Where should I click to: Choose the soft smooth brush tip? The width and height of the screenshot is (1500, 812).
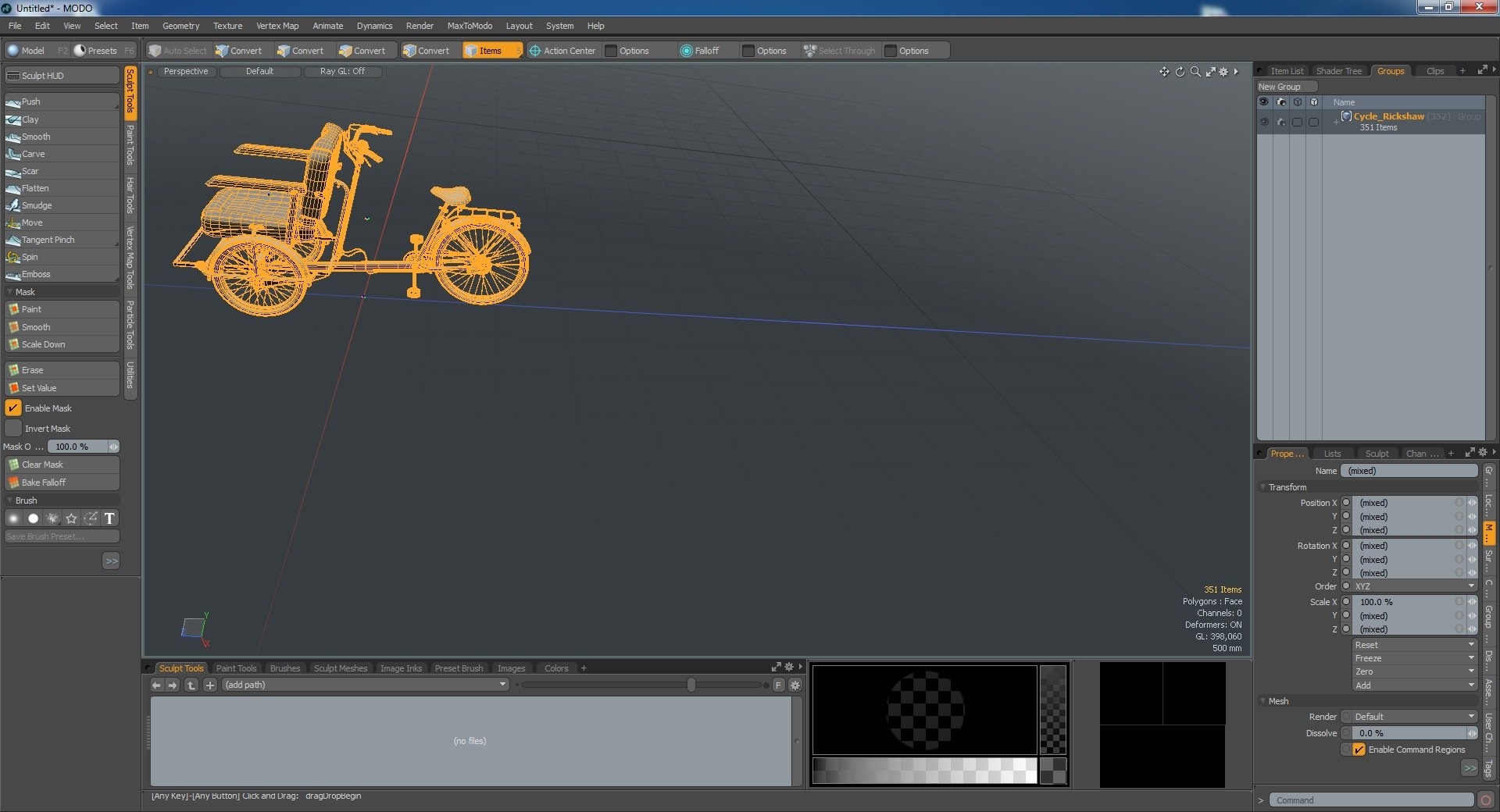pos(13,518)
